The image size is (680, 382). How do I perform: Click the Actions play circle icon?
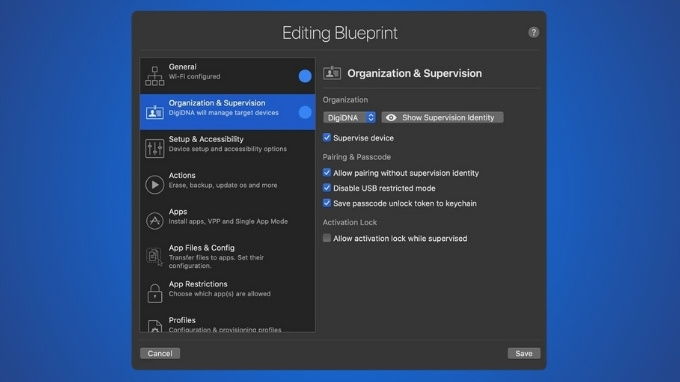[154, 185]
